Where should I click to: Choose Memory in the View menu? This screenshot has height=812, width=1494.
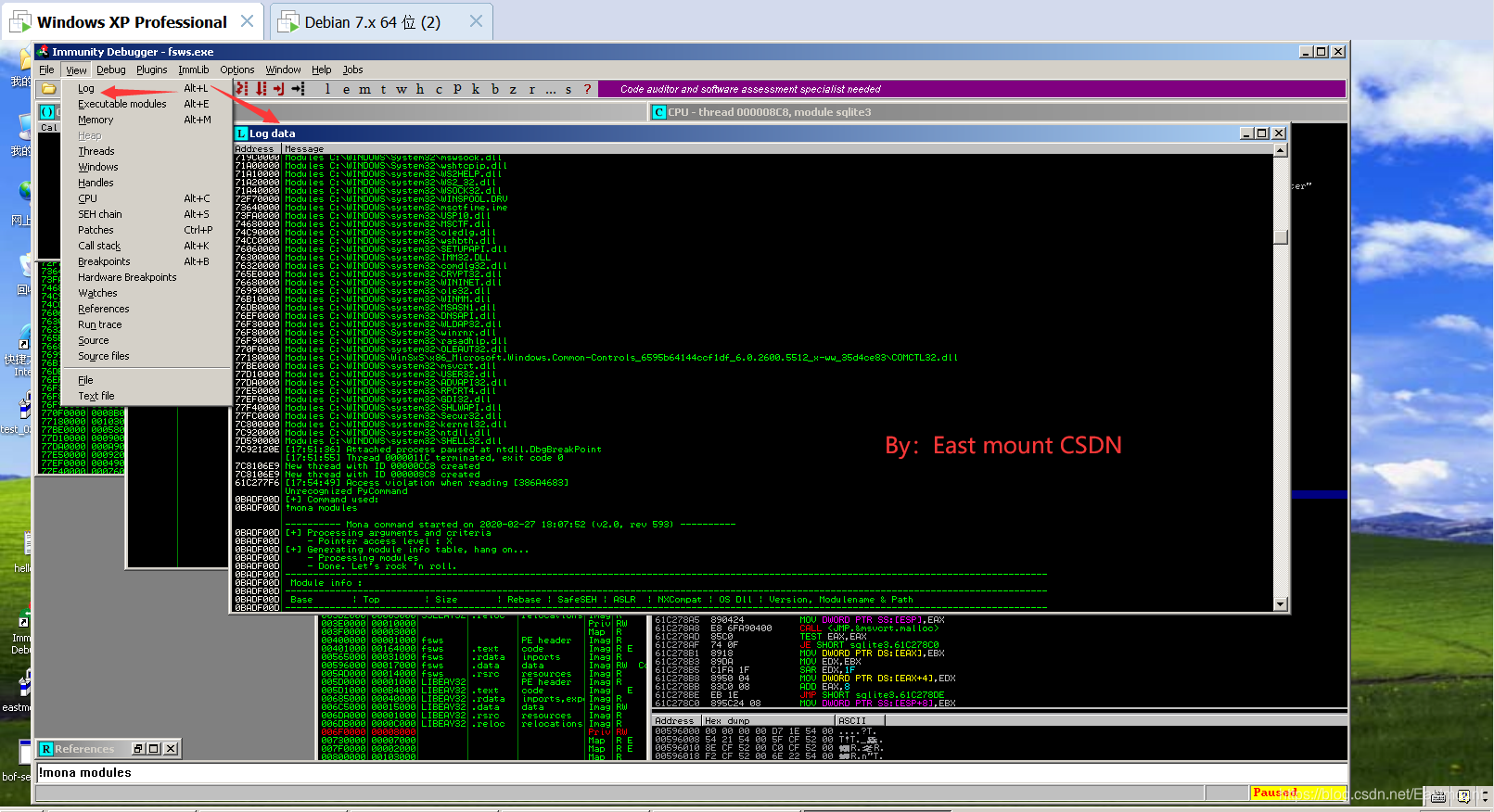(x=147, y=120)
